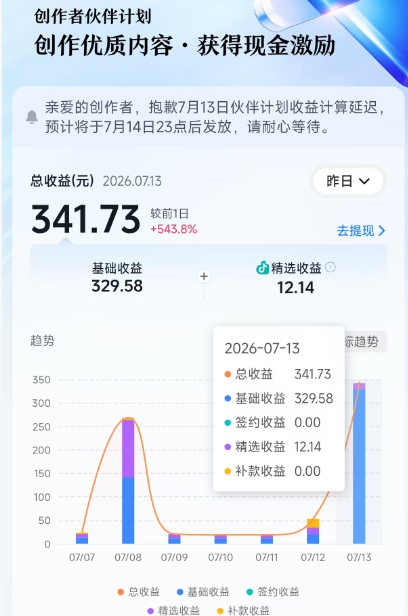Click the 07/09 bar in trend chart

pos(174,539)
